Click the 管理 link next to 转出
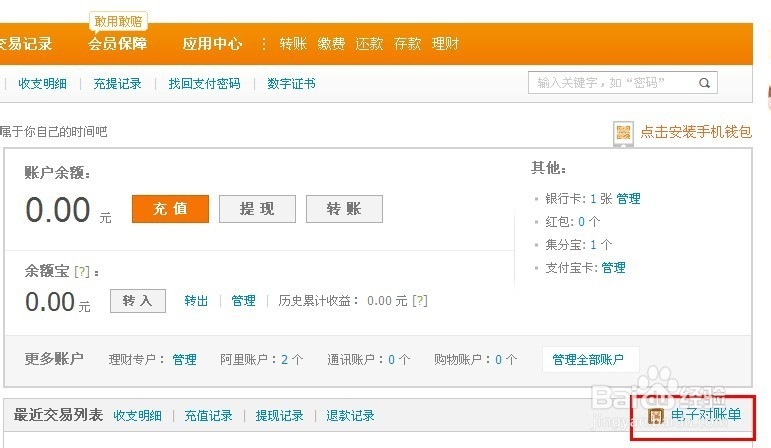 click(243, 301)
